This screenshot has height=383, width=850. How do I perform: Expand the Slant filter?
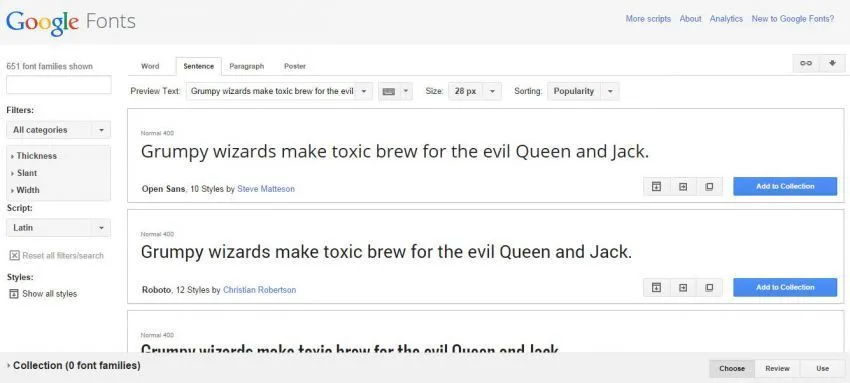tap(24, 173)
